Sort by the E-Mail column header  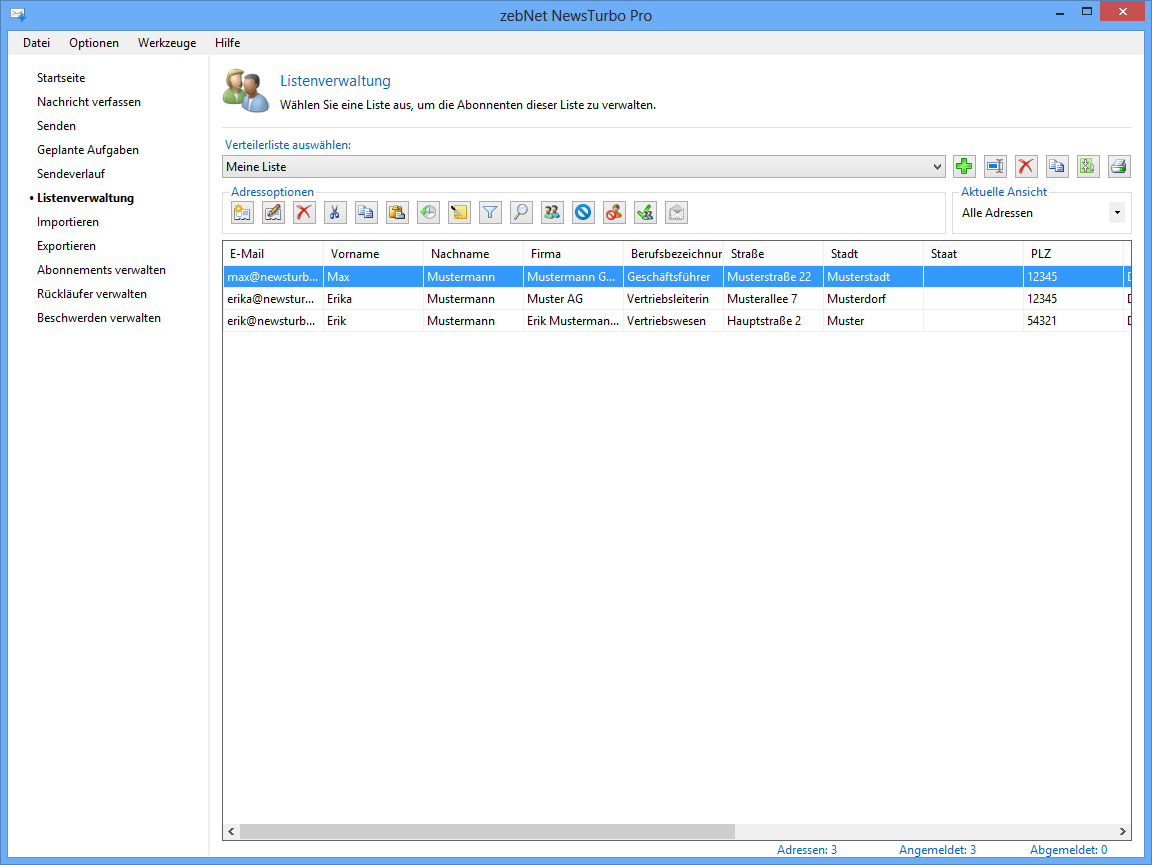(x=273, y=254)
